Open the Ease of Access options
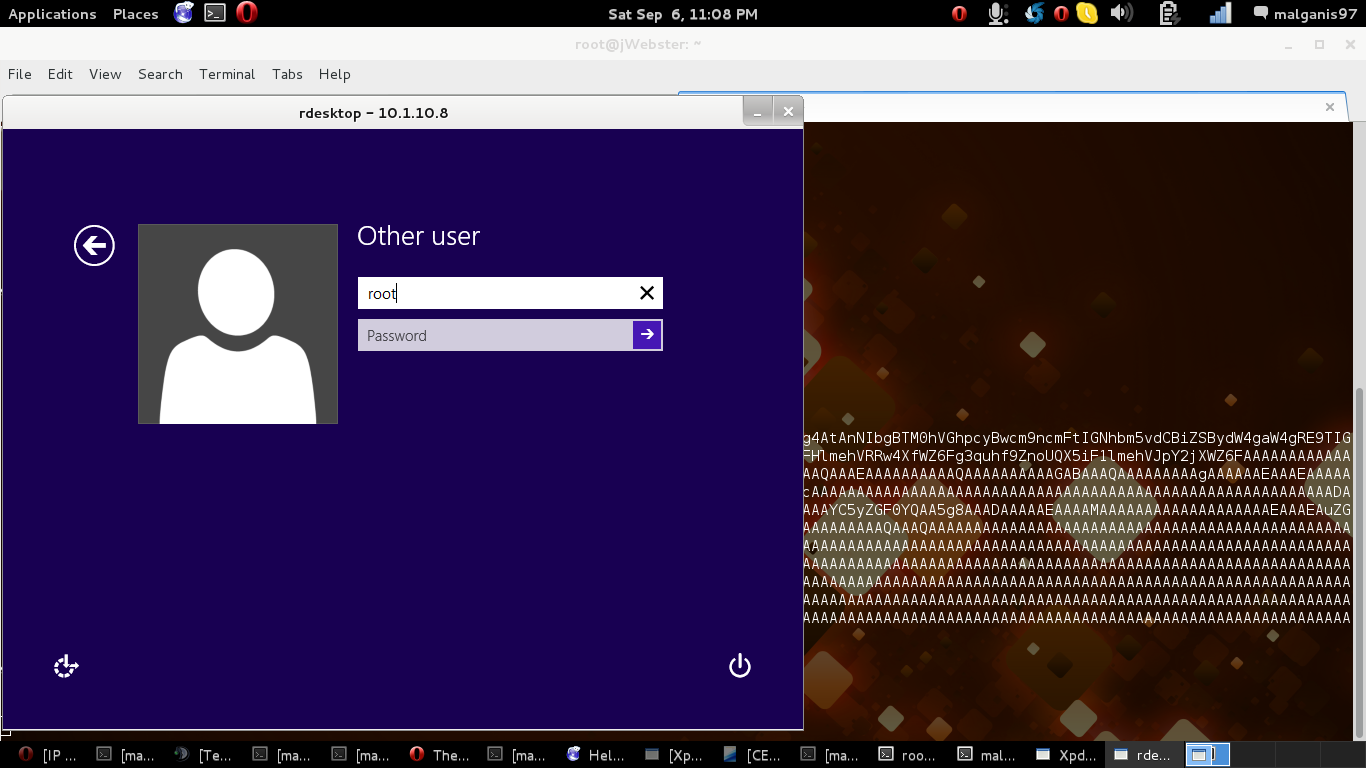1366x768 pixels. [66, 666]
